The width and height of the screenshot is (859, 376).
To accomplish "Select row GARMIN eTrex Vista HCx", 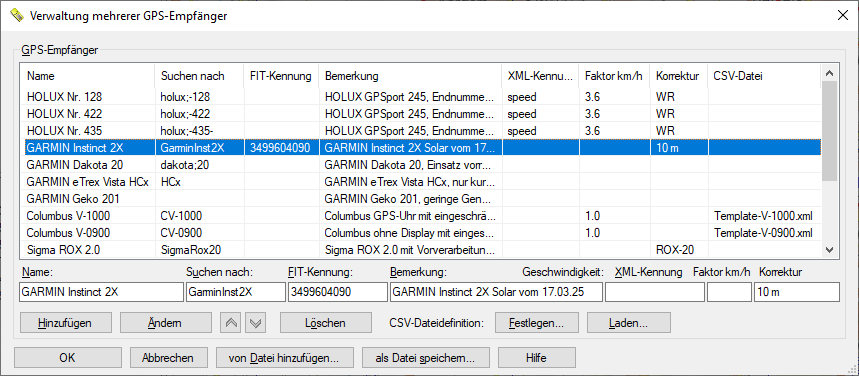I will (421, 182).
